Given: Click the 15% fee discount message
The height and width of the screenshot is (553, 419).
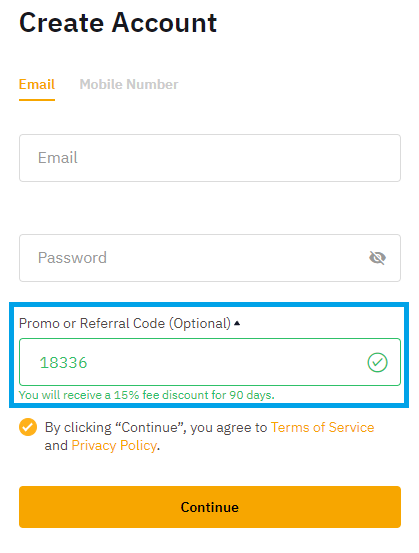Looking at the screenshot, I should click(147, 395).
